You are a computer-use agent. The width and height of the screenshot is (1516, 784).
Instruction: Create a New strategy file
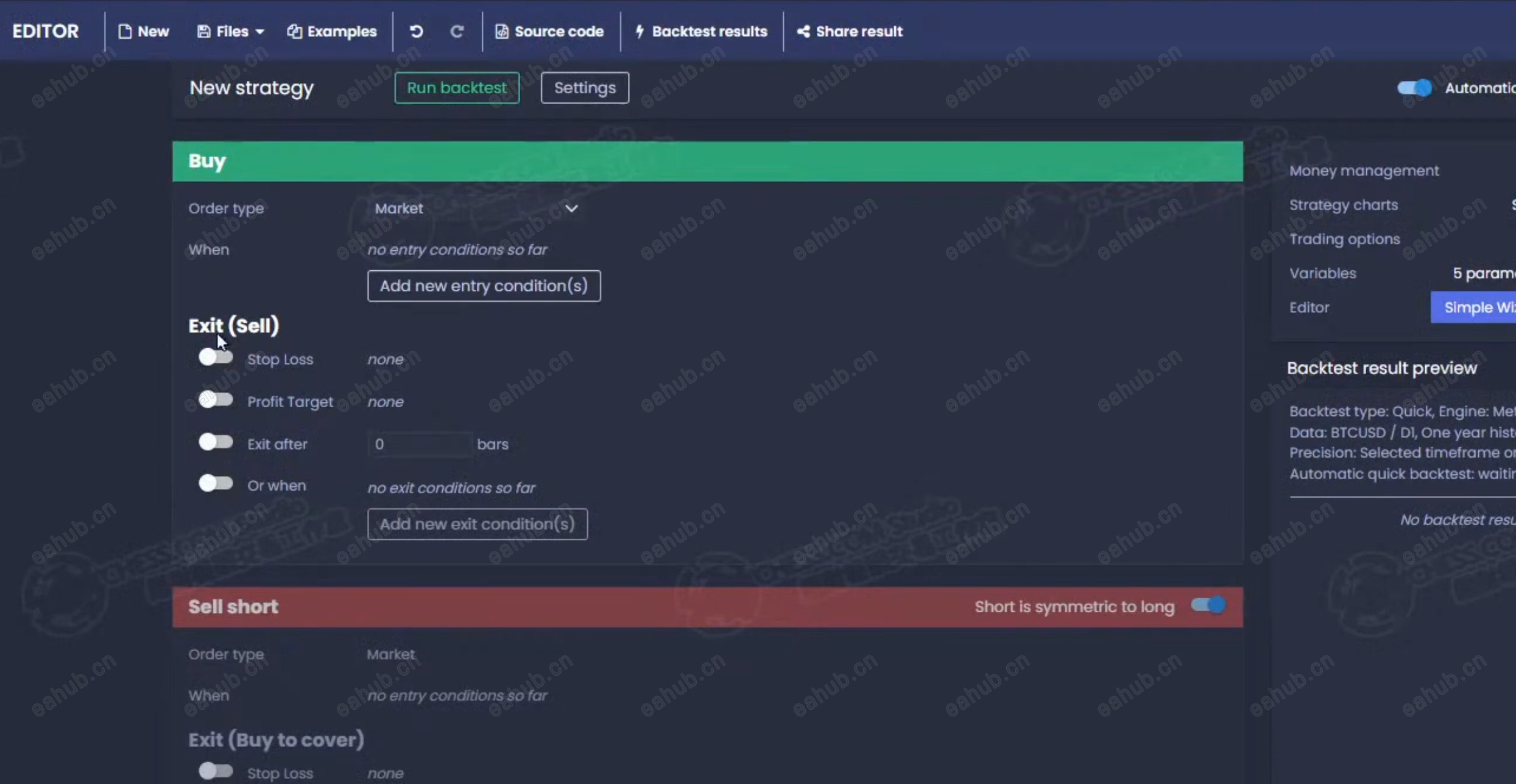coord(143,32)
